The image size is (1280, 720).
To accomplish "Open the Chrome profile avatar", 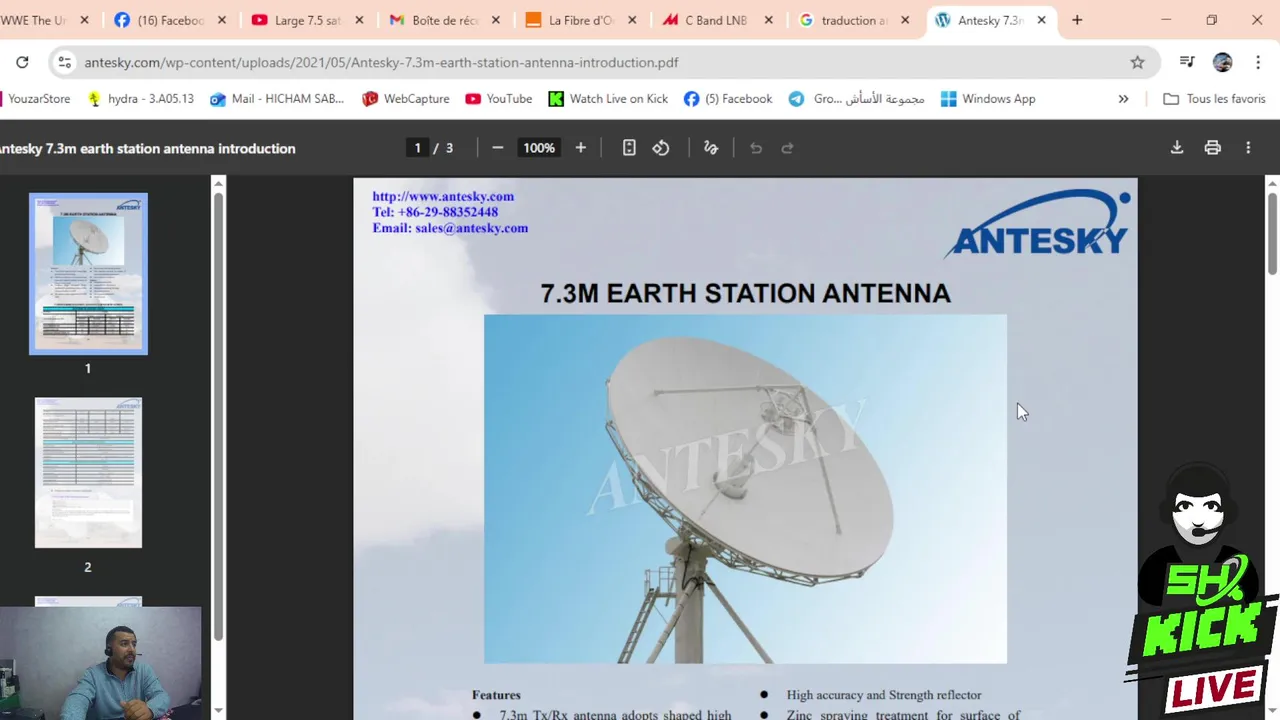I will click(x=1222, y=62).
